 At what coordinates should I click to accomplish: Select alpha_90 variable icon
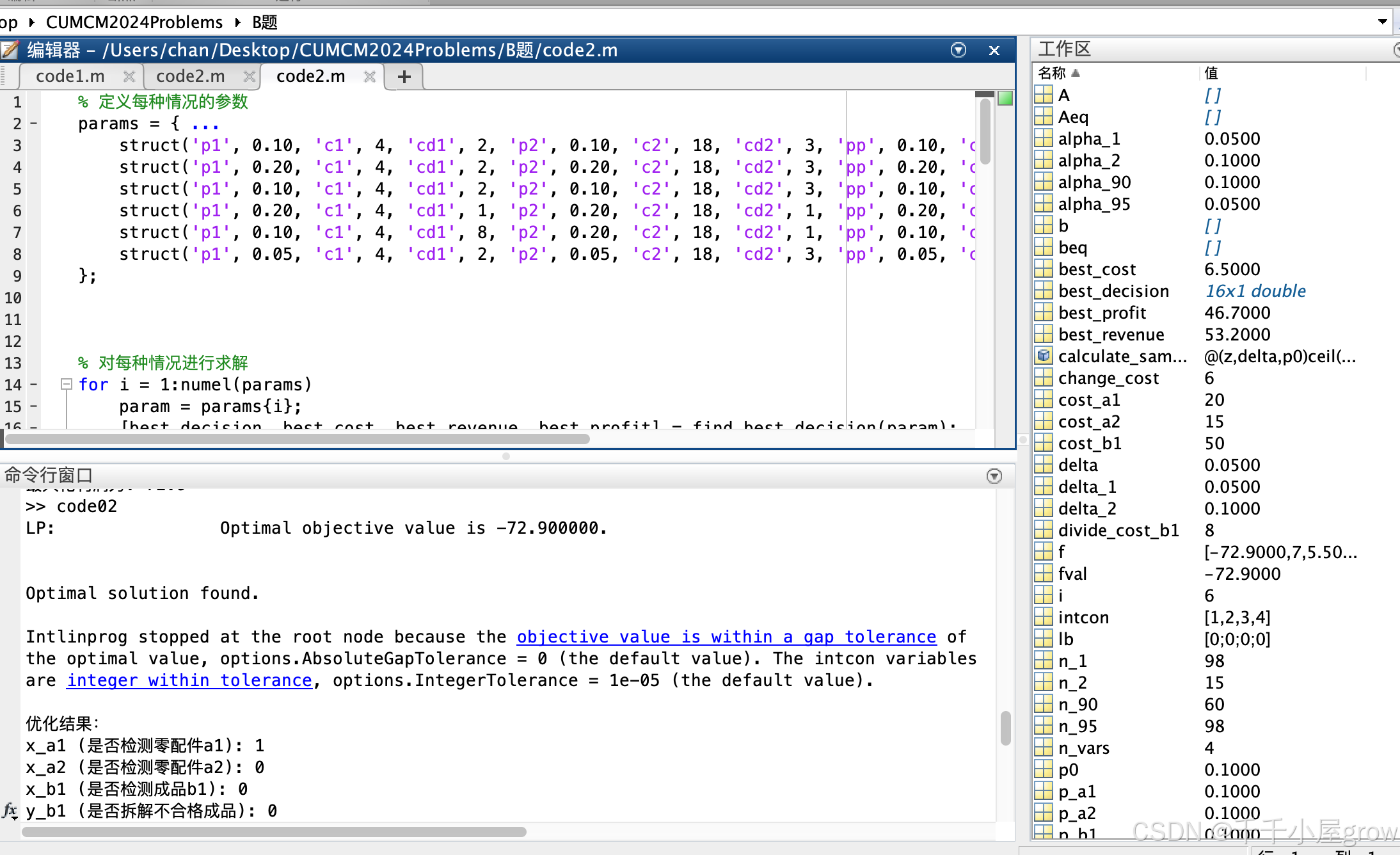click(1044, 182)
